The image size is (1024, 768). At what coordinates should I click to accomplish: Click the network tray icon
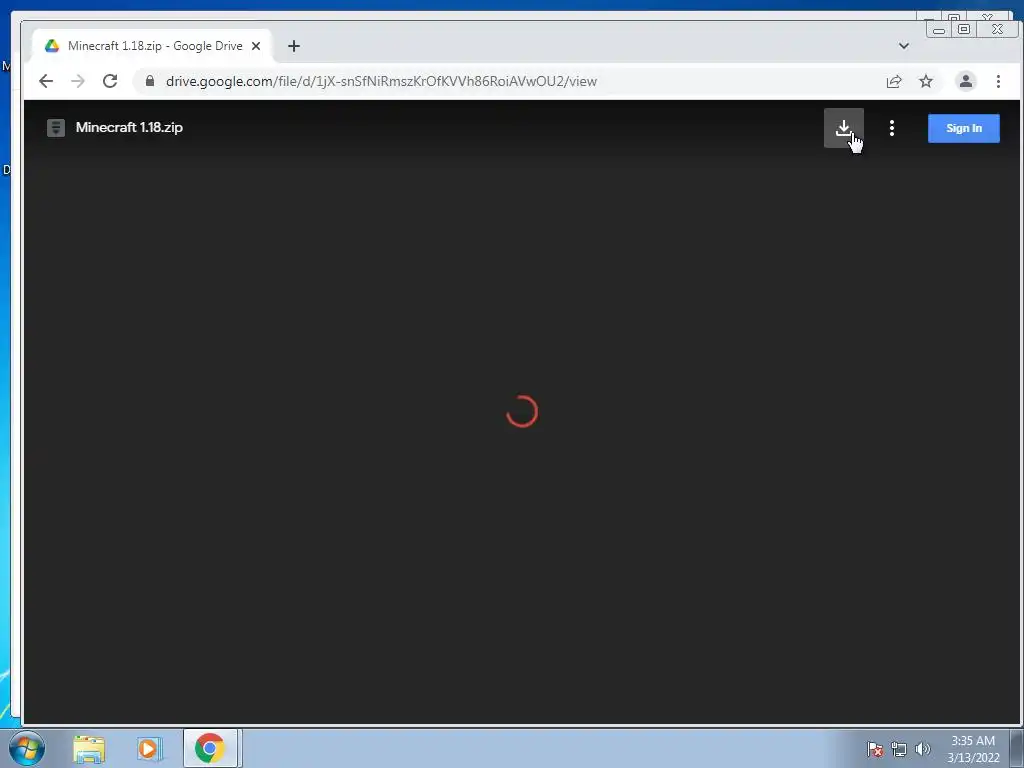tap(899, 749)
